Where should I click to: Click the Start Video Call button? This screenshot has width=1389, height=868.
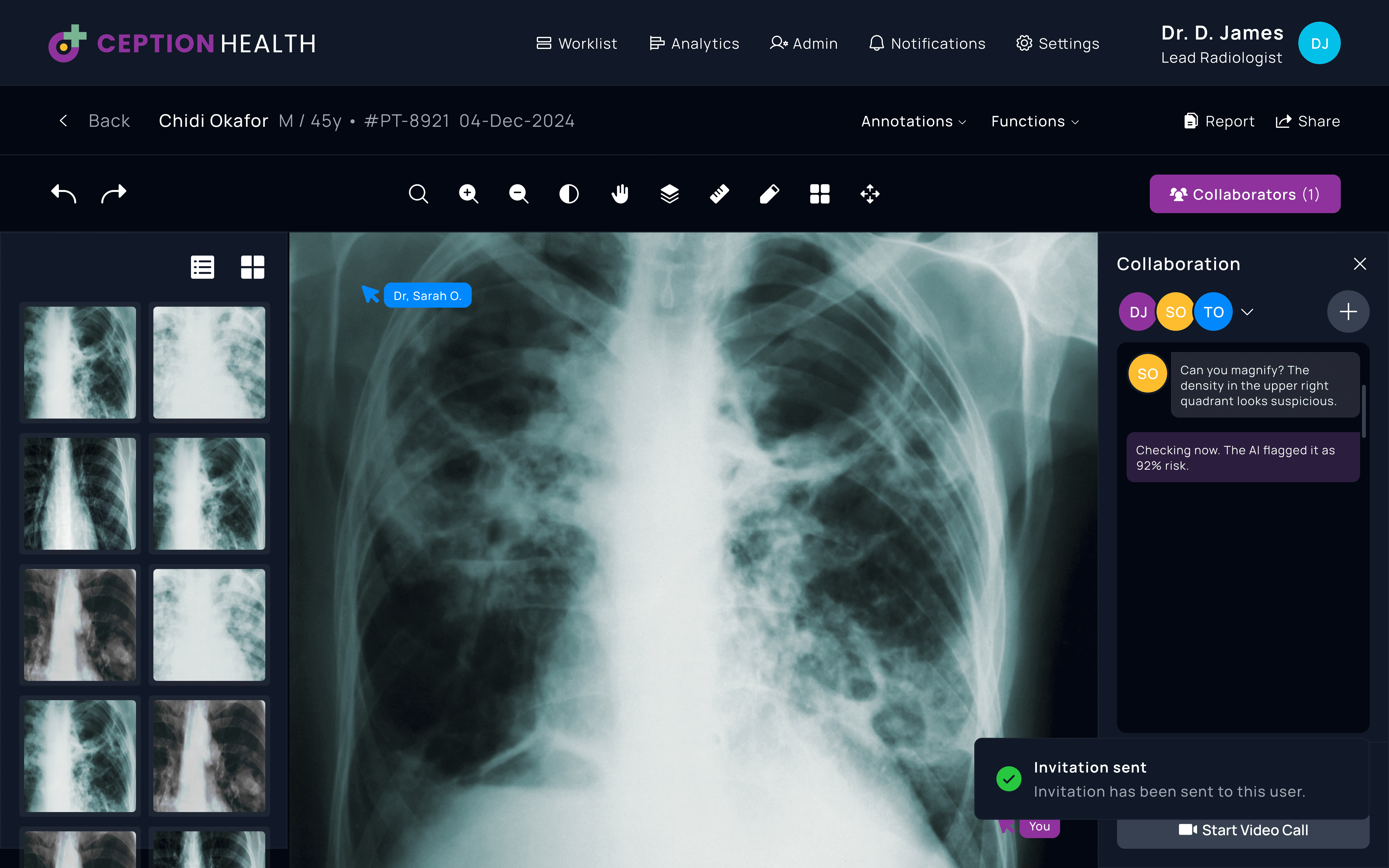(x=1243, y=830)
